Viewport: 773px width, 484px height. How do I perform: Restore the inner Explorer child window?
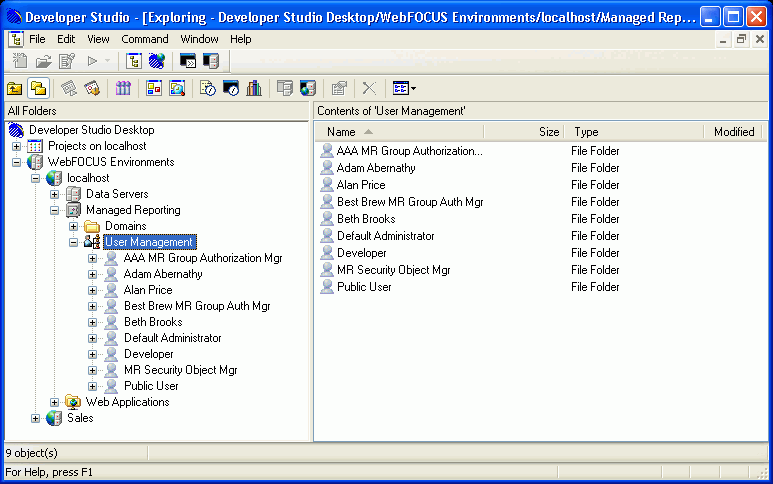741,39
